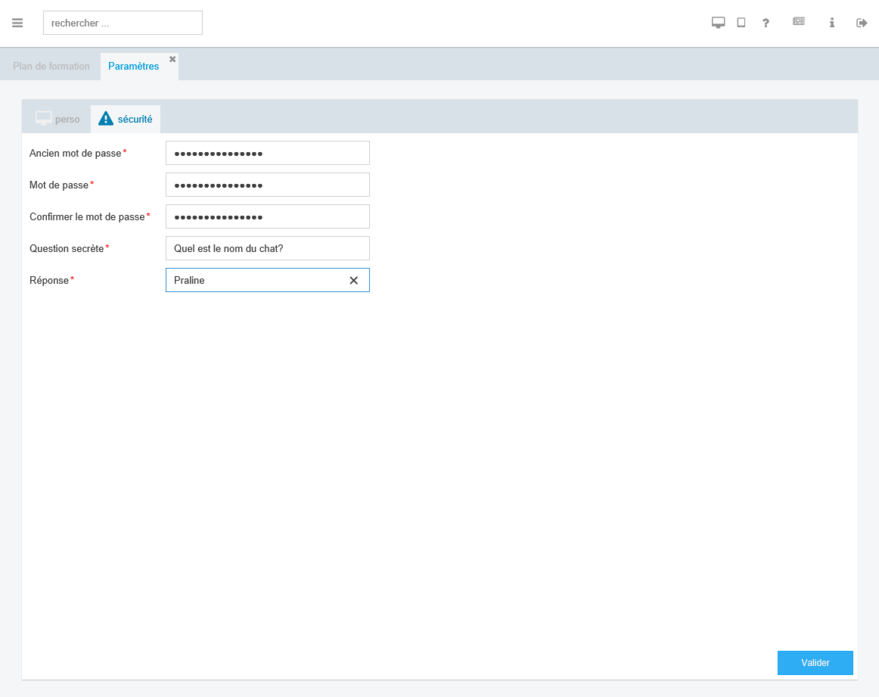Close the Paramètres tab
This screenshot has width=879, height=697.
[172, 59]
